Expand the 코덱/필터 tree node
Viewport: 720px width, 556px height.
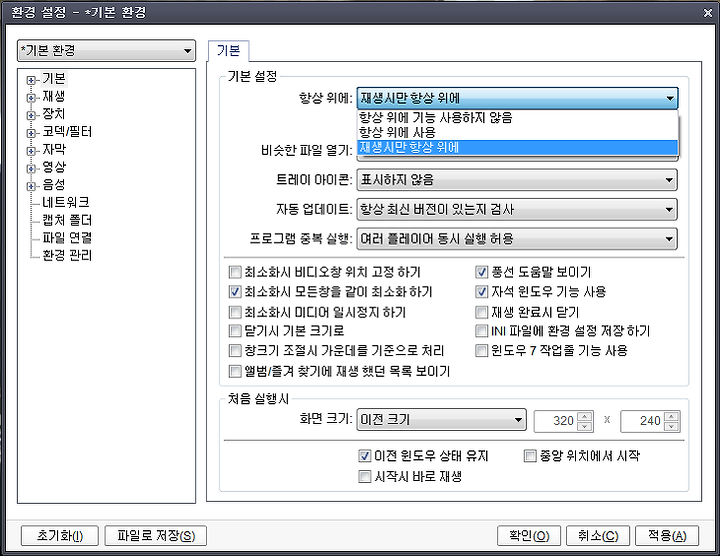pos(31,133)
